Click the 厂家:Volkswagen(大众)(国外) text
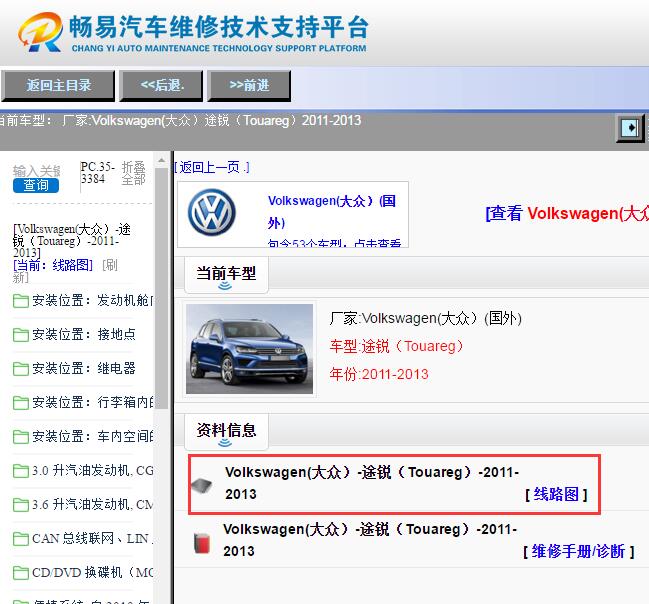Image resolution: width=649 pixels, height=604 pixels. [x=425, y=318]
